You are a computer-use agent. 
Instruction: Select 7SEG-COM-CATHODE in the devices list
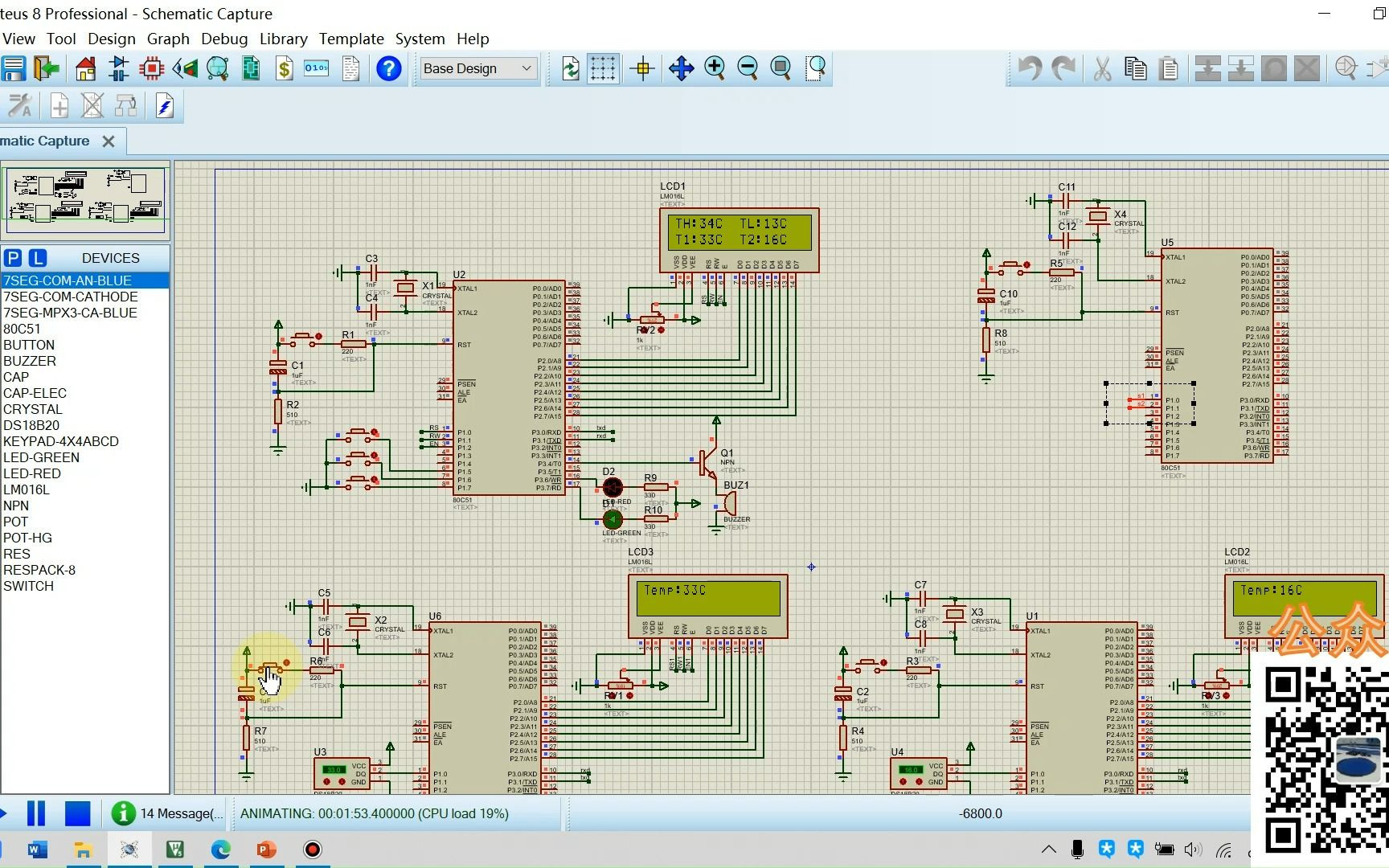(85, 297)
